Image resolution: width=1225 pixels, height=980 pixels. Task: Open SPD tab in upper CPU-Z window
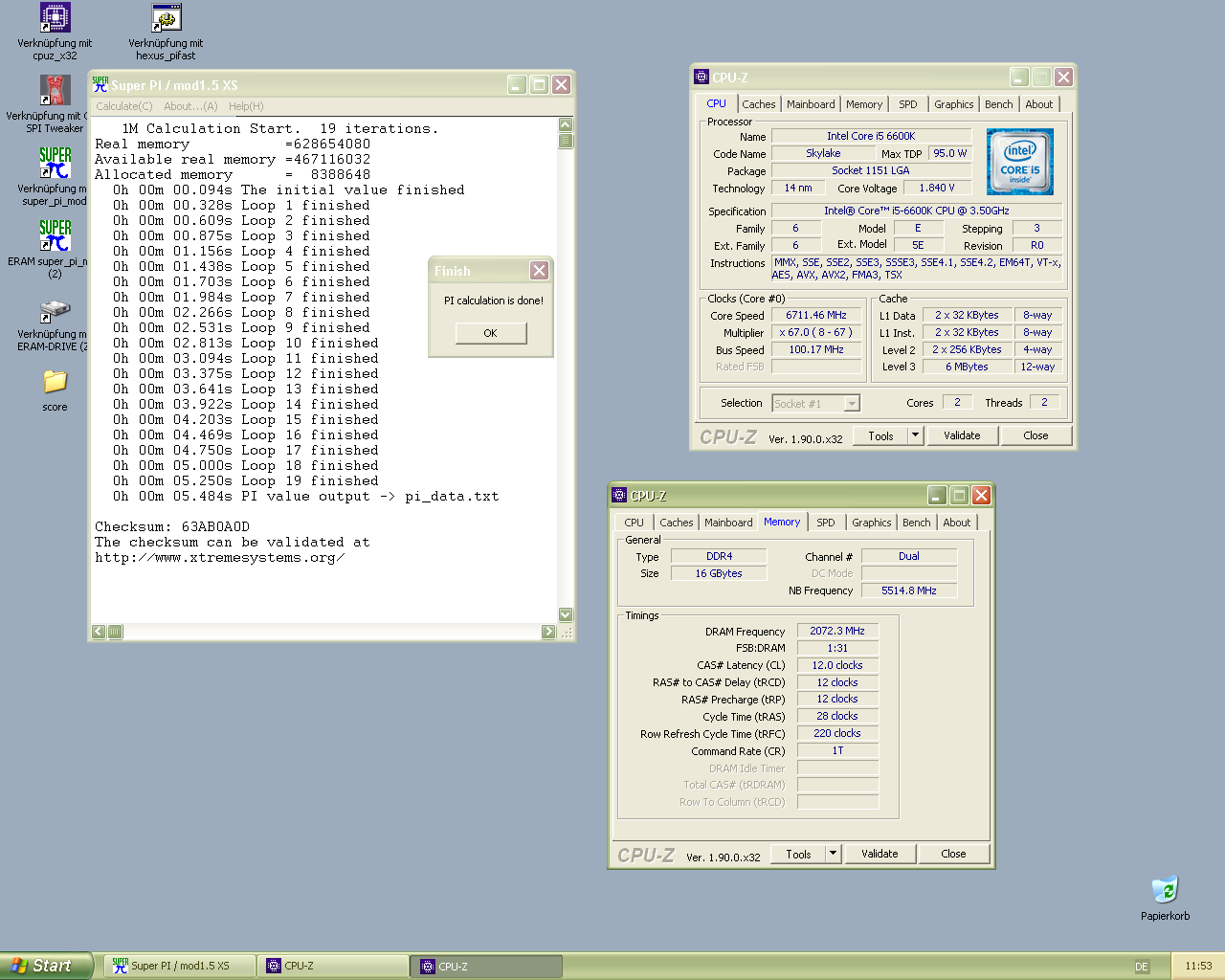[x=908, y=104]
